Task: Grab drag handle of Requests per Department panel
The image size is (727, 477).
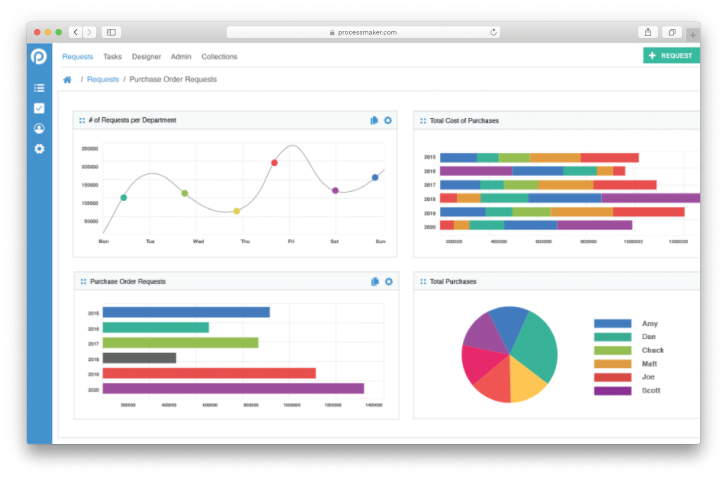Action: tap(82, 121)
